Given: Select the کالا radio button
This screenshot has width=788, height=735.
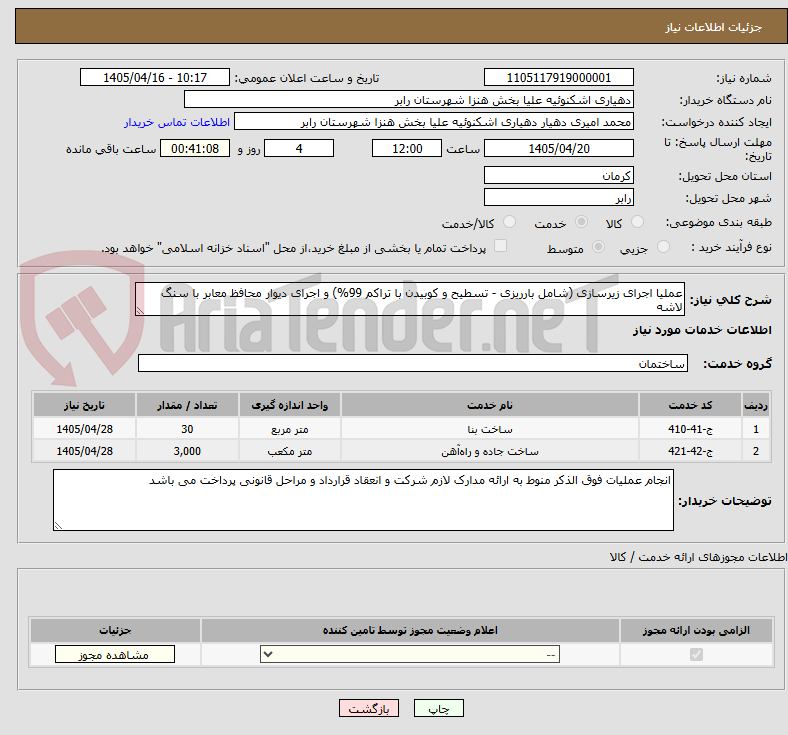Looking at the screenshot, I should click(637, 222).
